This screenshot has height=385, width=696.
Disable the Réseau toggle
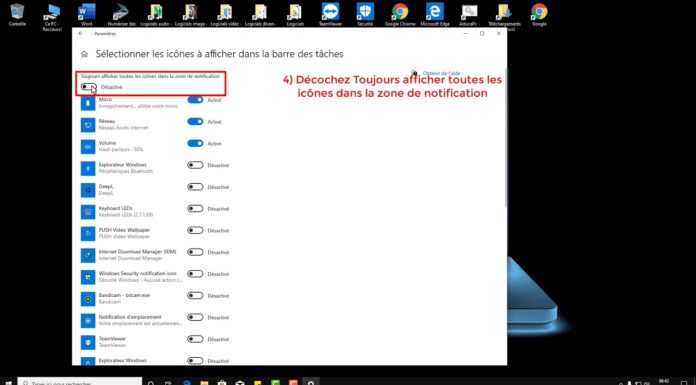click(x=195, y=122)
